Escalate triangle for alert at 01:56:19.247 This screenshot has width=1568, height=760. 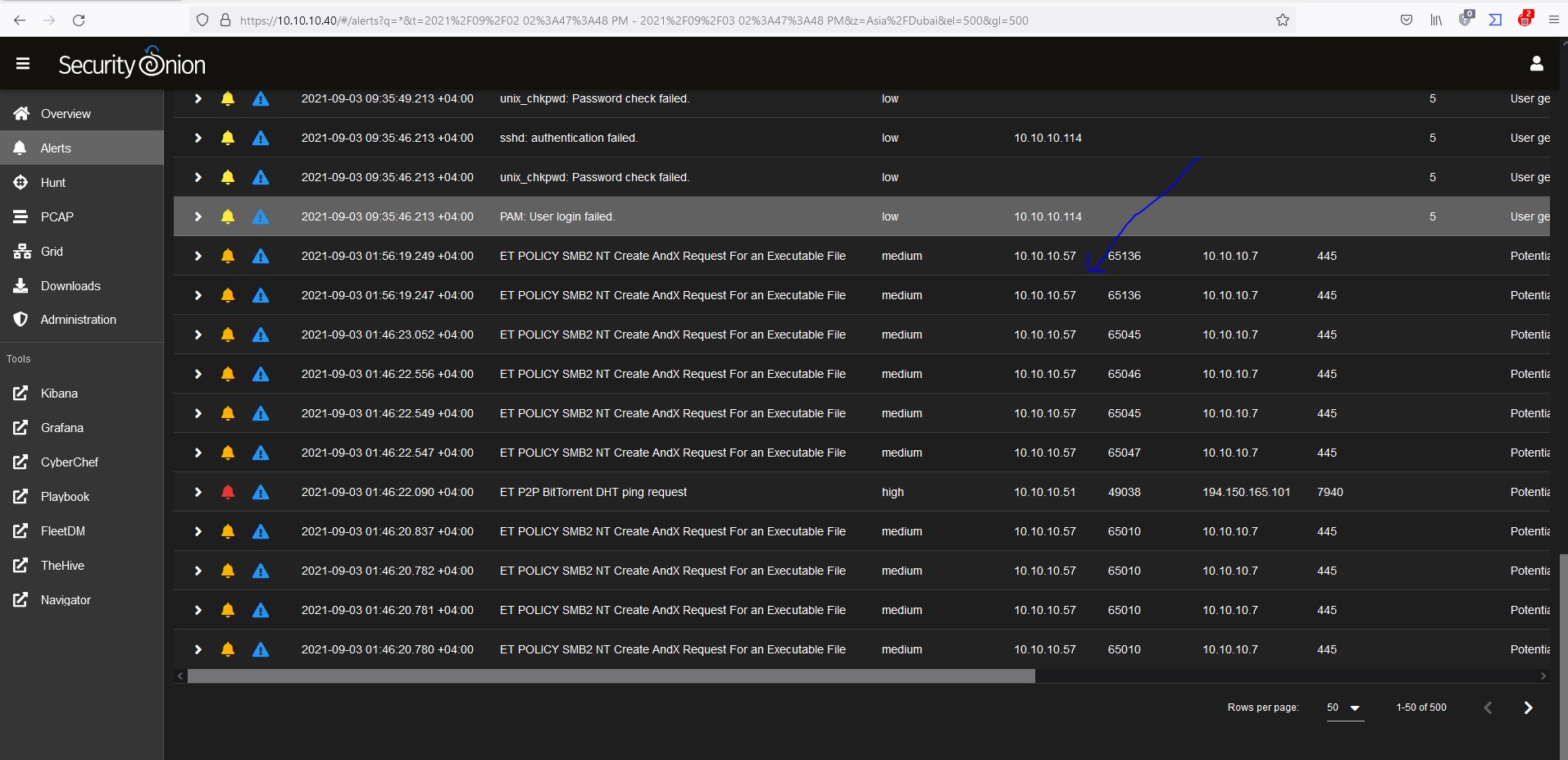coord(261,295)
